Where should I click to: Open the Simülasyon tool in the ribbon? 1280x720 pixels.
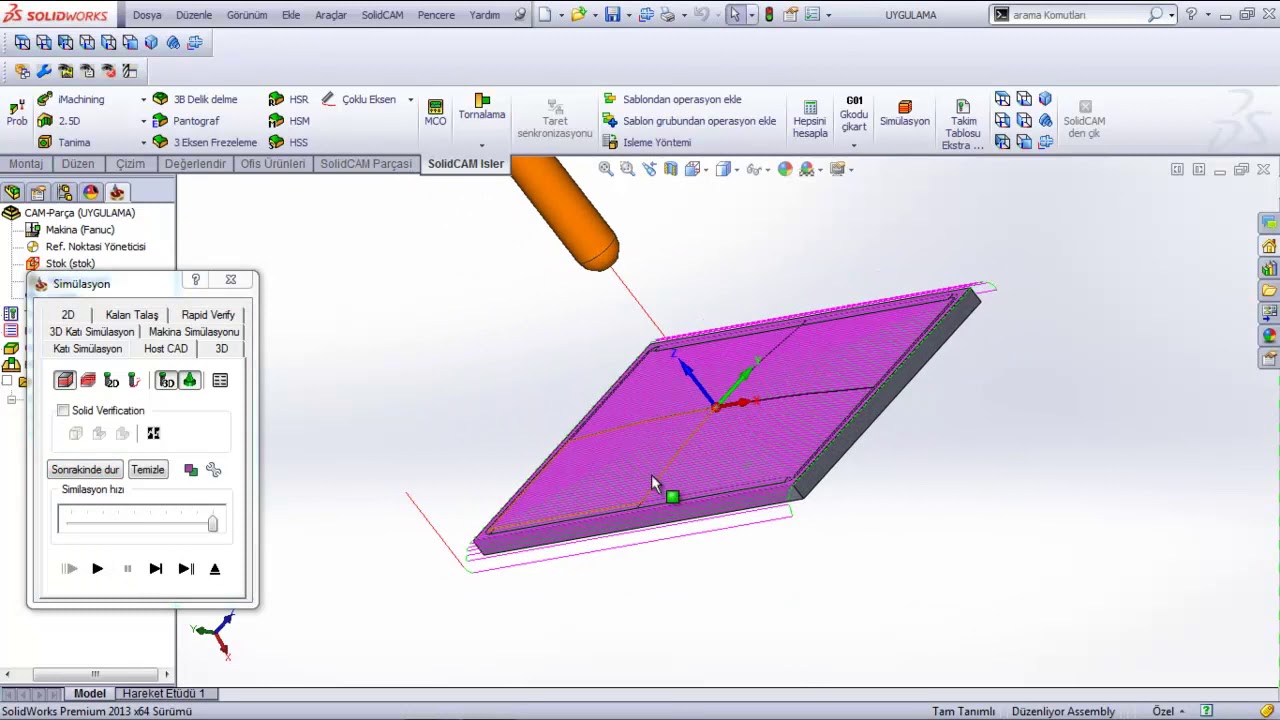point(905,113)
